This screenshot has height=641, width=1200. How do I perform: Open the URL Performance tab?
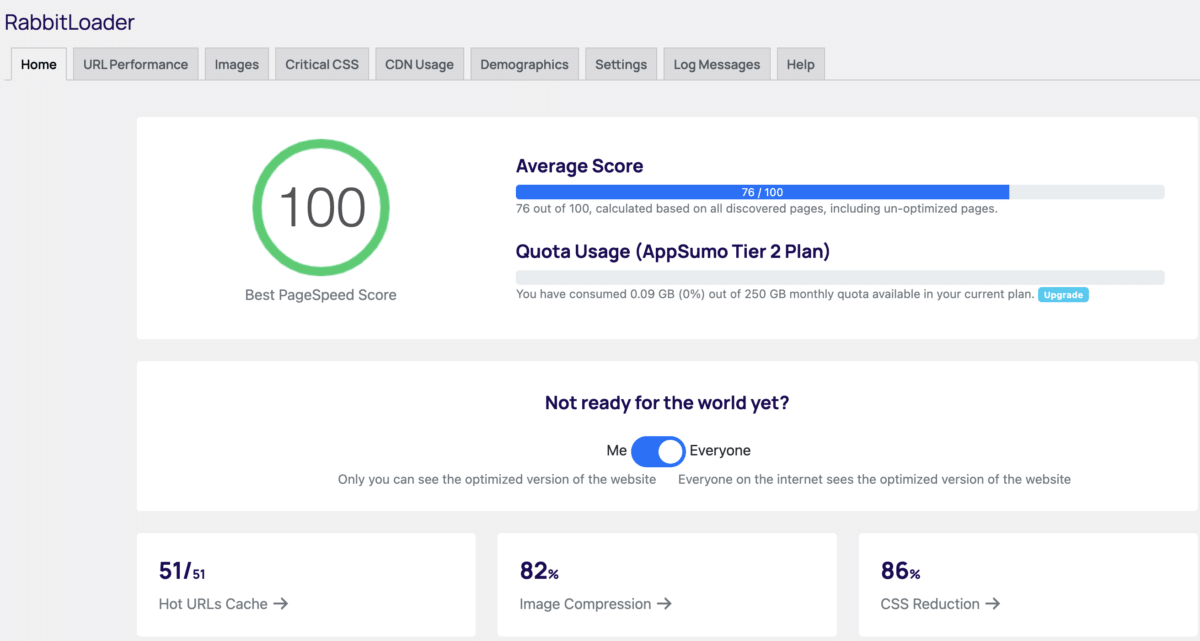coord(135,63)
